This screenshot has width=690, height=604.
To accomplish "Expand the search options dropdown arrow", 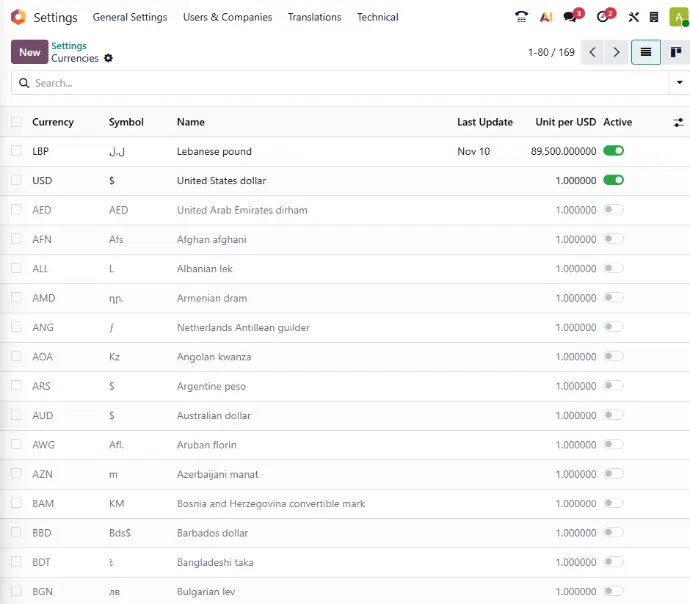I will (679, 83).
